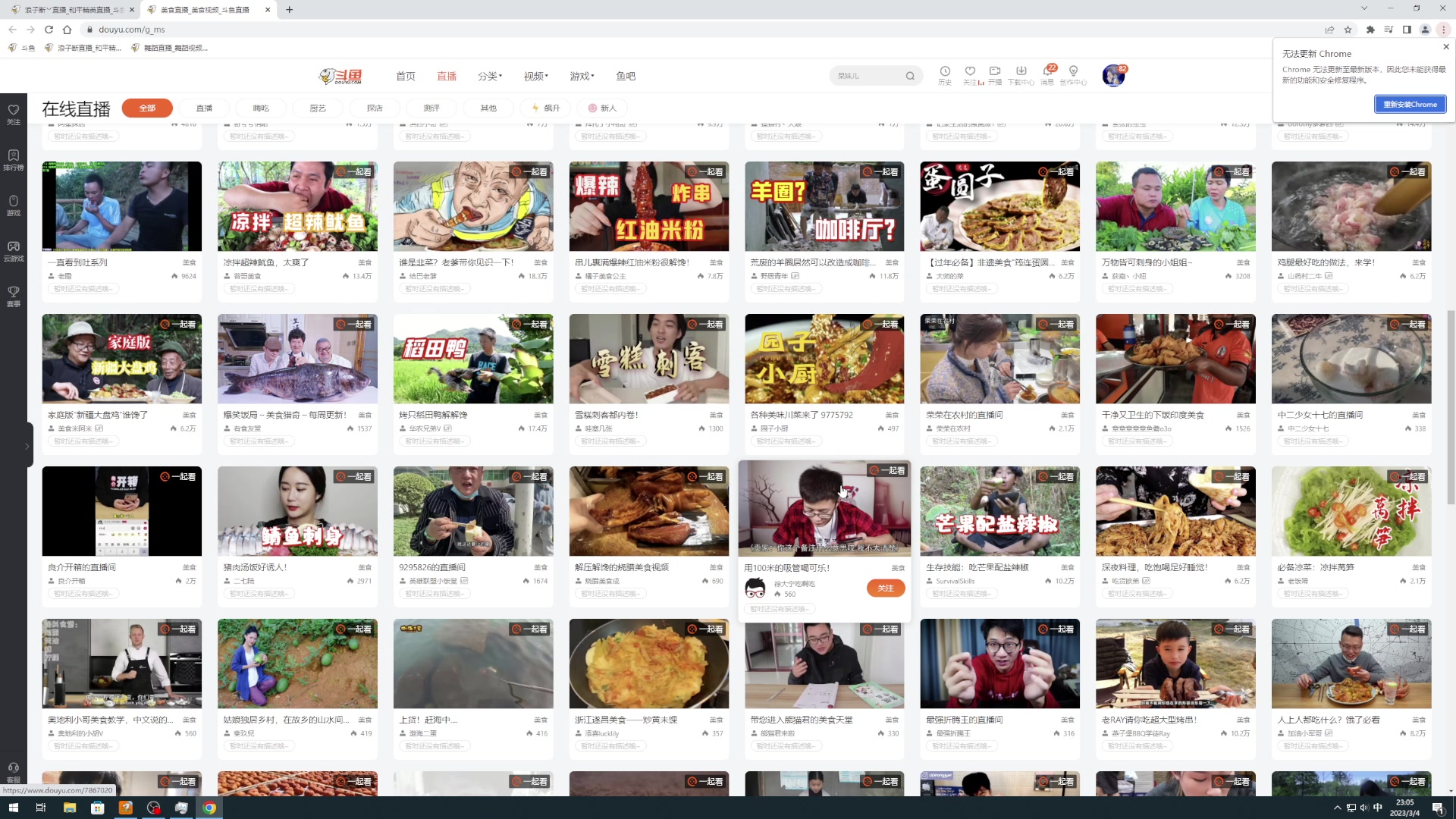The image size is (1456, 819).
Task: Click the address bar URL
Action: [131, 30]
